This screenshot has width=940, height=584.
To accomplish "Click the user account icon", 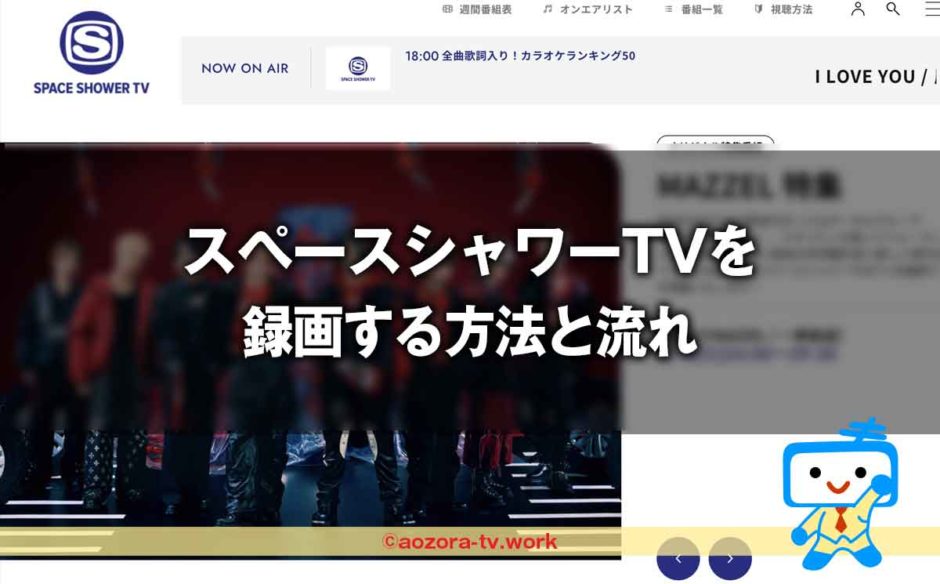I will tap(856, 9).
